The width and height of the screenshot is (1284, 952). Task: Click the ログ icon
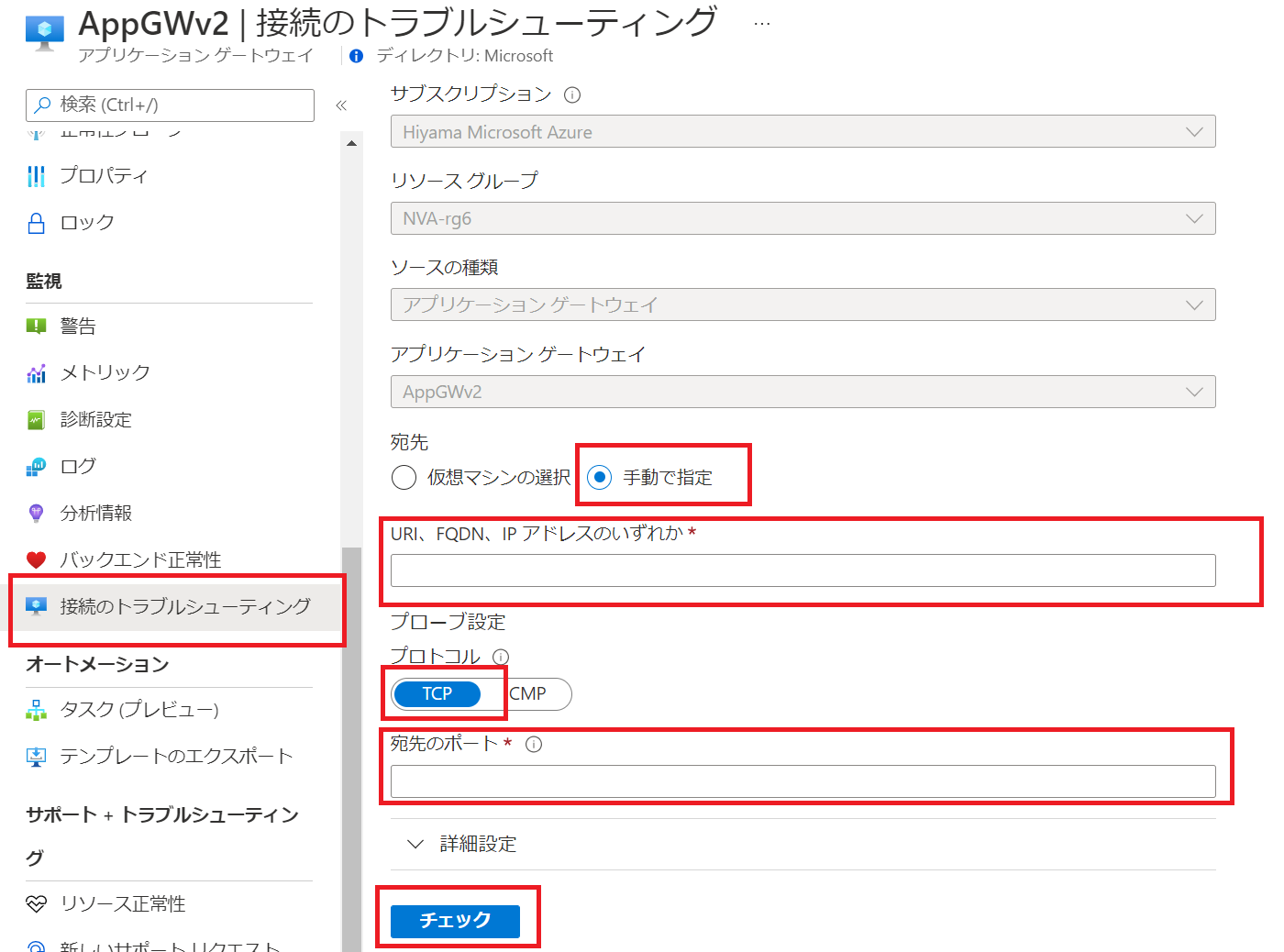pos(37,467)
